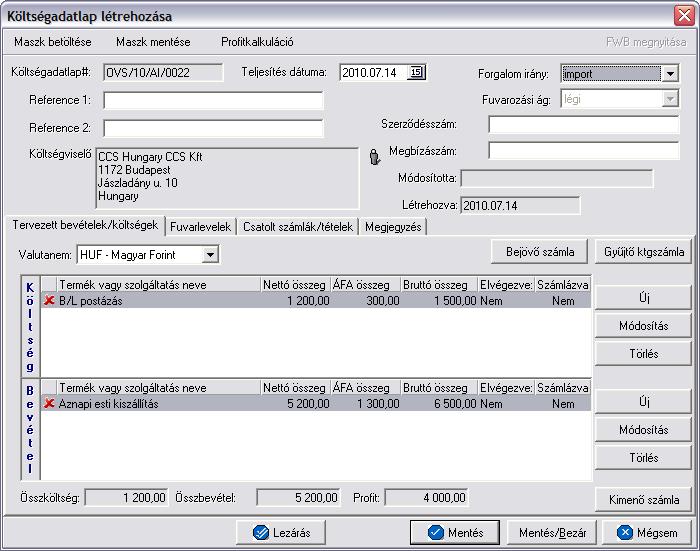This screenshot has width=700, height=551.
Task: Click FWB megnyitása menu item
Action: coord(646,42)
